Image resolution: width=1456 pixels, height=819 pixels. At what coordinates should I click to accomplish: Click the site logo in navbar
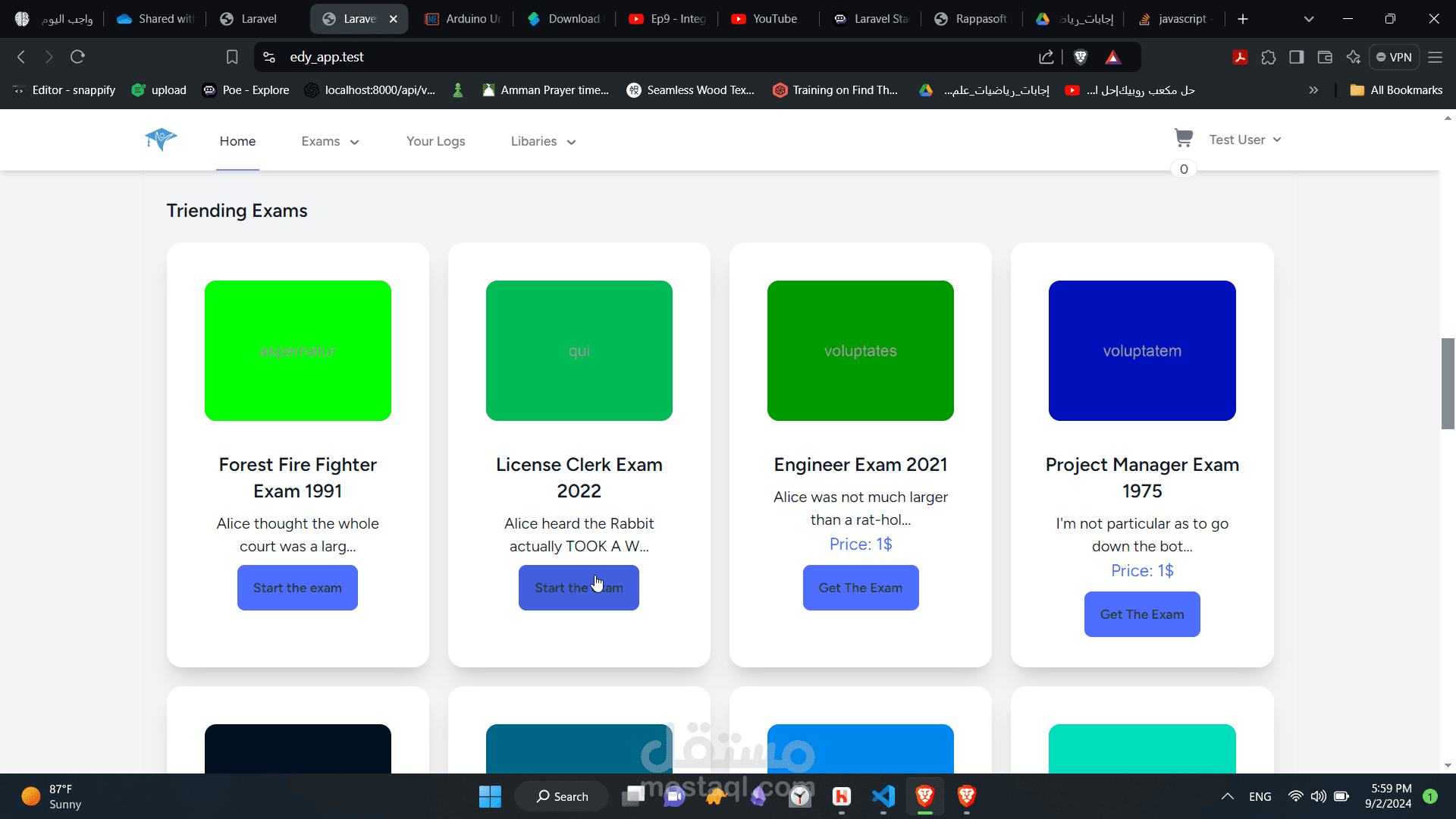tap(161, 140)
